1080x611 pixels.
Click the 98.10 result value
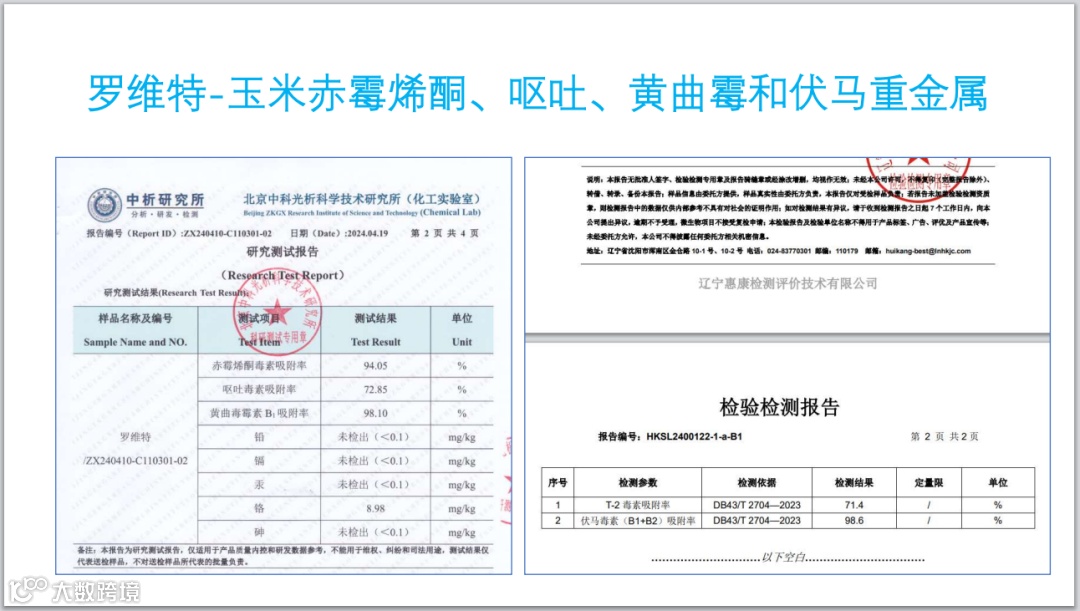tap(375, 413)
